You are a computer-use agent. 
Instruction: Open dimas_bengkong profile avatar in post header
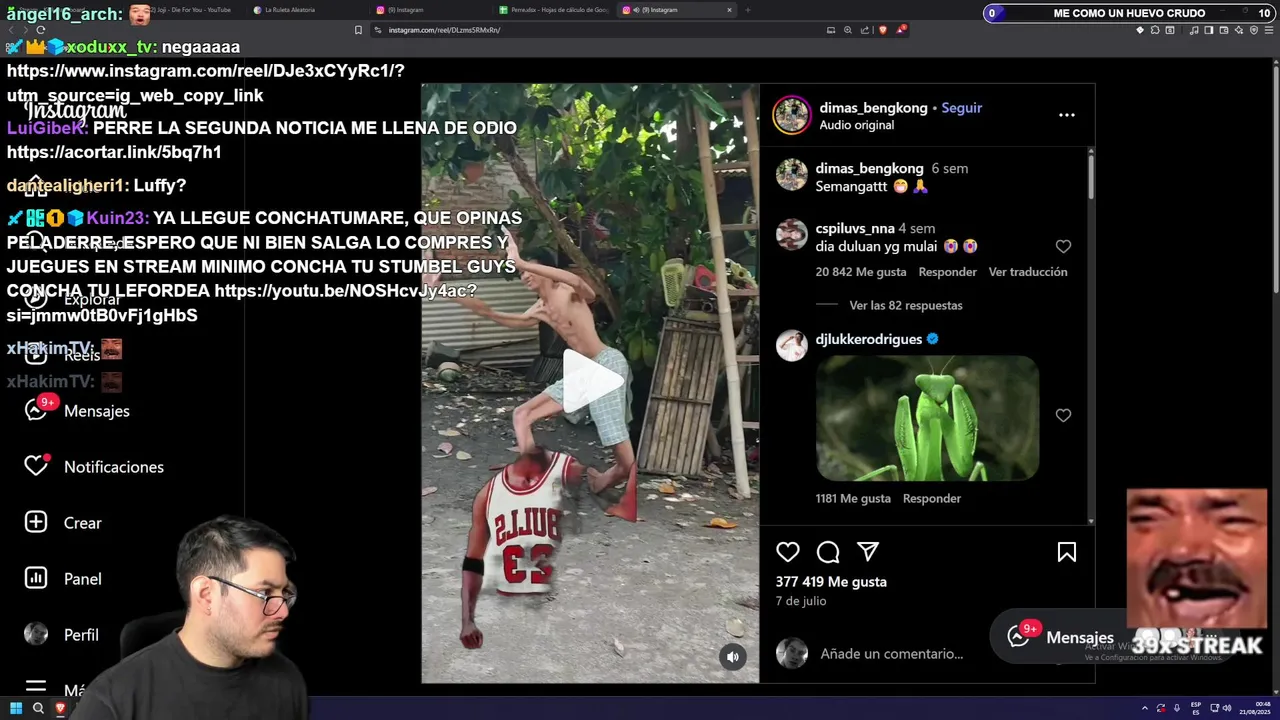(791, 115)
